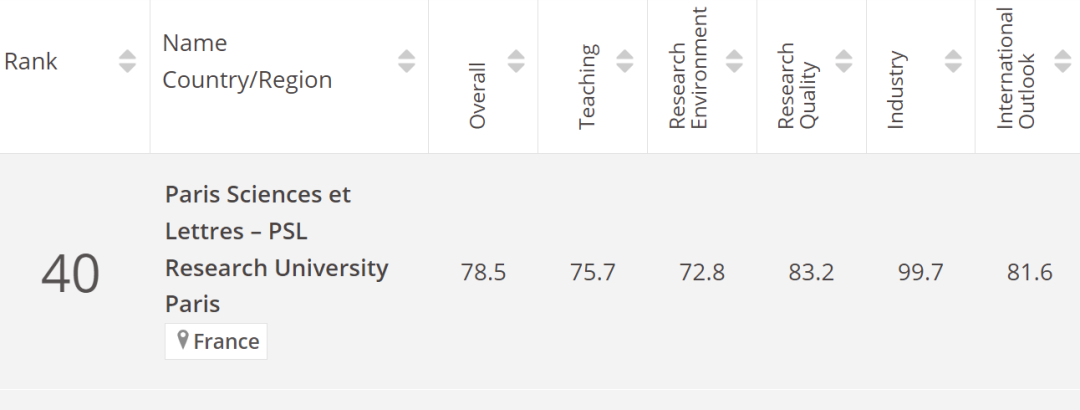Select the Name Country/Region header label
Screen dimensions: 1080x410
(247, 61)
